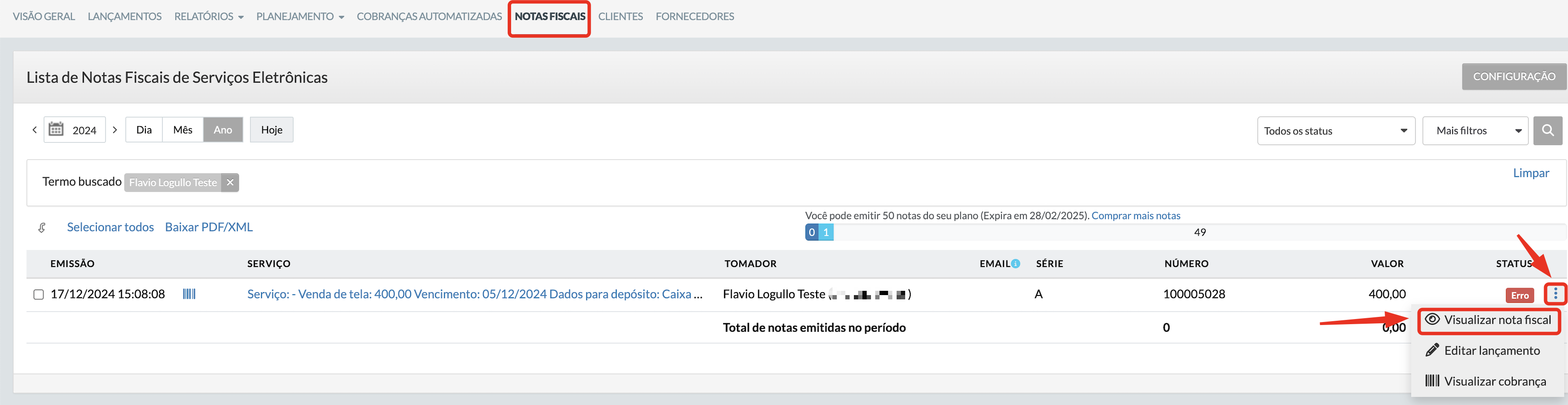Screen dimensions: 1568x405
Task: Expand the Todos os status dropdown
Action: 1336,131
